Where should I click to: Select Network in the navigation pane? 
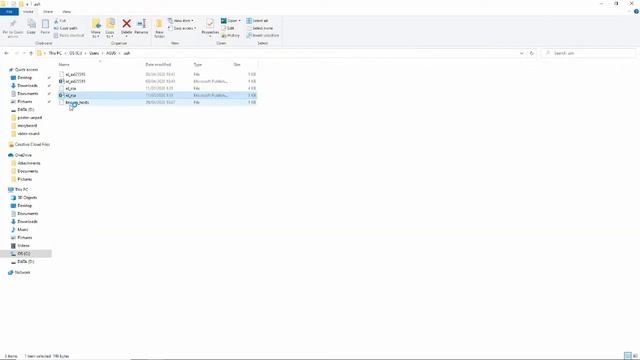point(22,272)
